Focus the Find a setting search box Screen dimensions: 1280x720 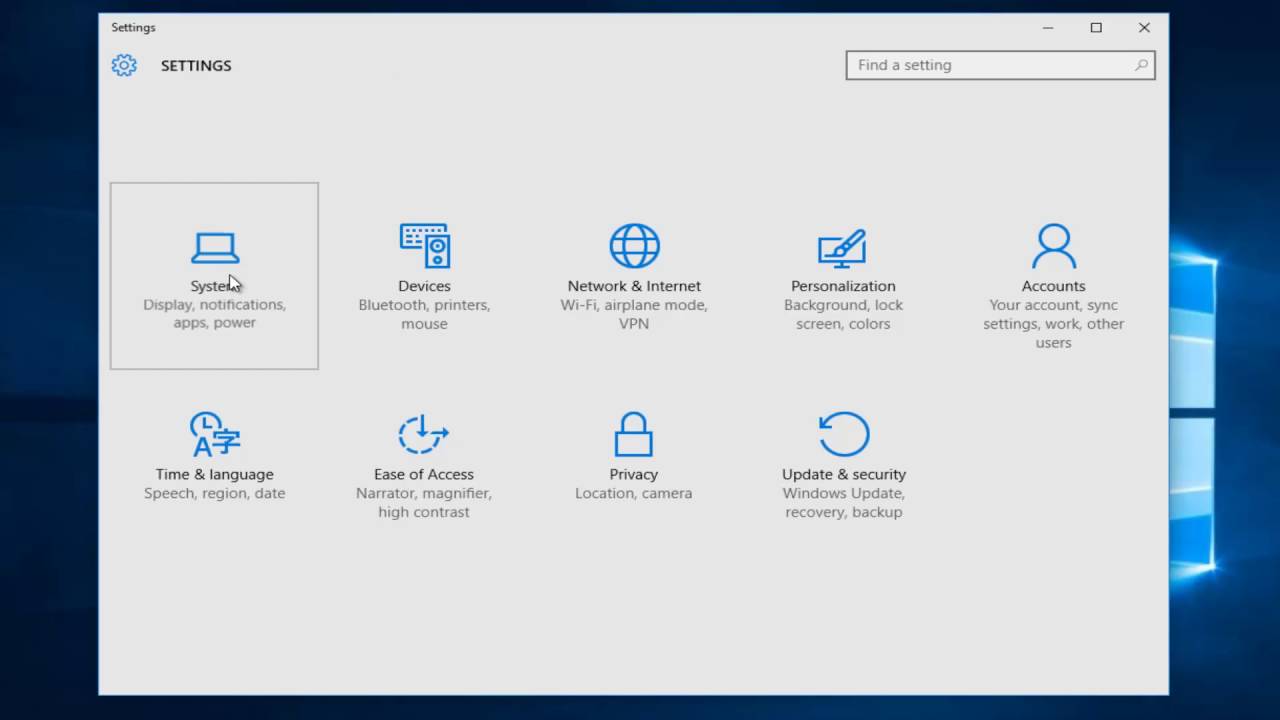(1000, 65)
